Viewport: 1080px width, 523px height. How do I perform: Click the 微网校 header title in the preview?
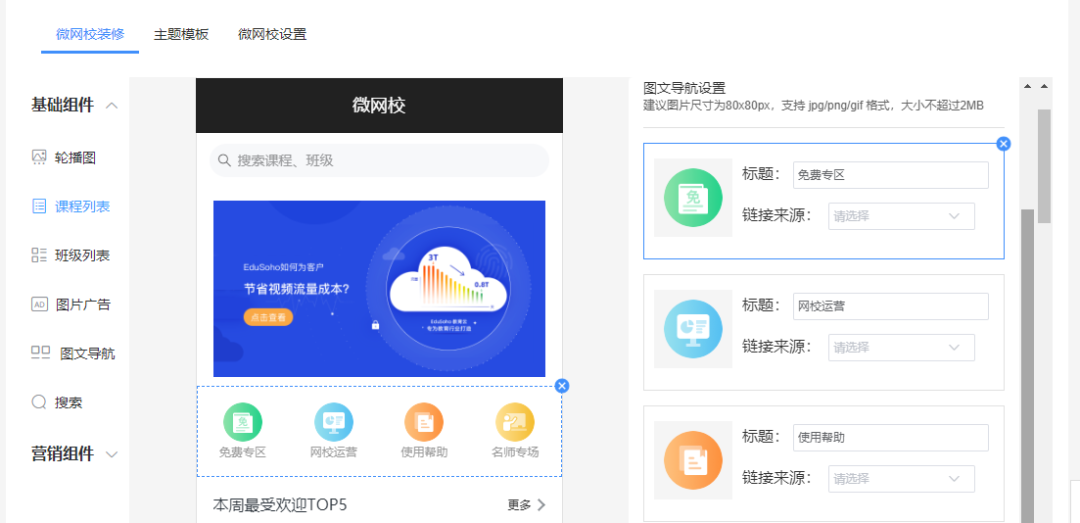379,105
